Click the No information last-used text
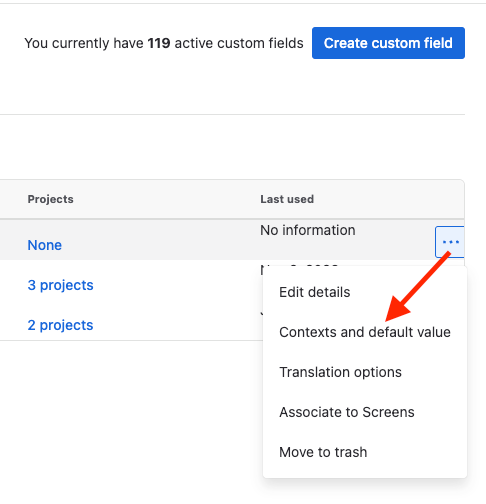This screenshot has height=504, width=486. (308, 230)
